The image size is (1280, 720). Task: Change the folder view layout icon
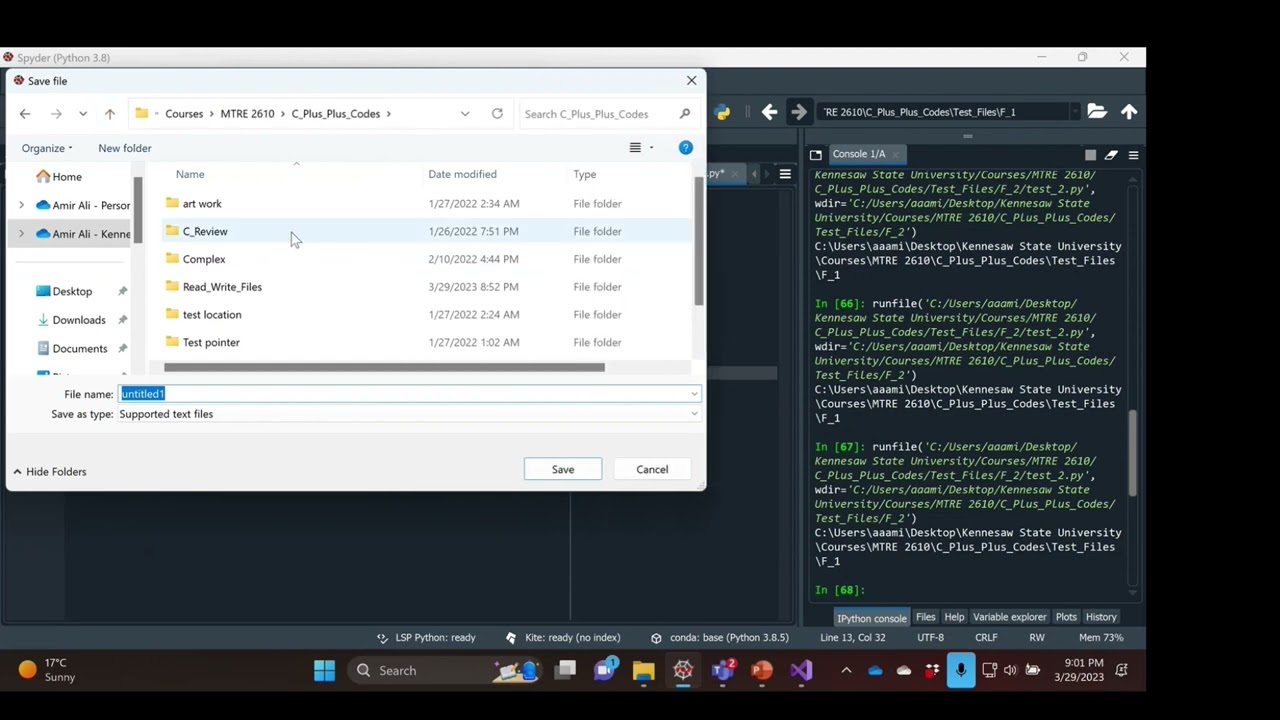pyautogui.click(x=635, y=148)
